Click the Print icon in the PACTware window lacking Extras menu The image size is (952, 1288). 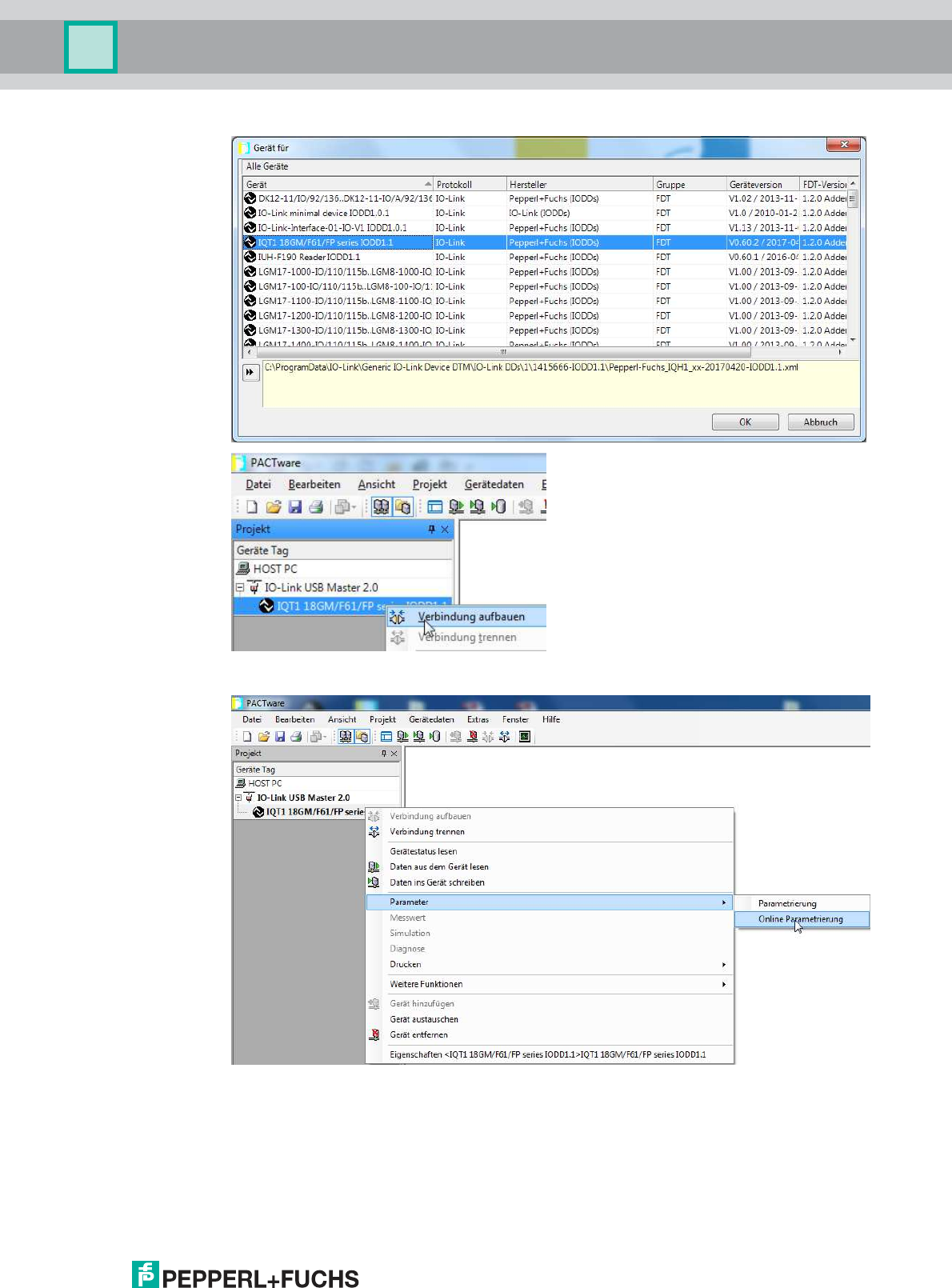(x=316, y=506)
